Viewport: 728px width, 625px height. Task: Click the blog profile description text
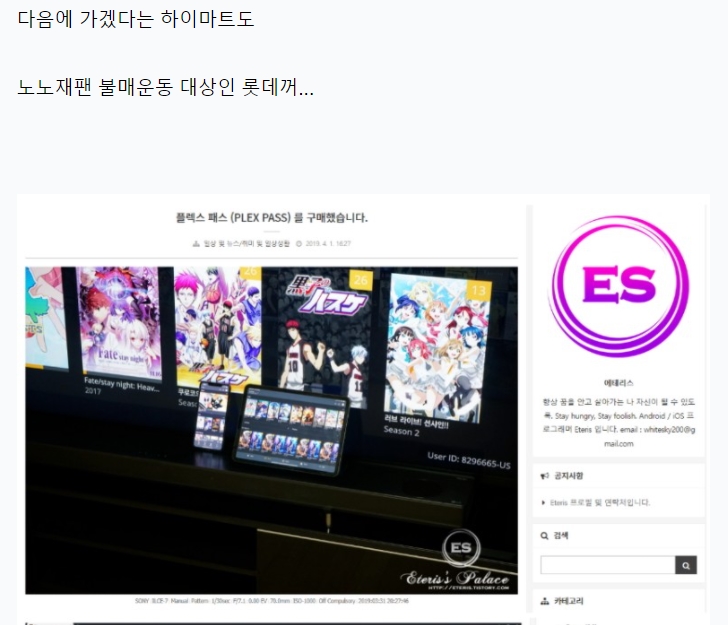618,423
